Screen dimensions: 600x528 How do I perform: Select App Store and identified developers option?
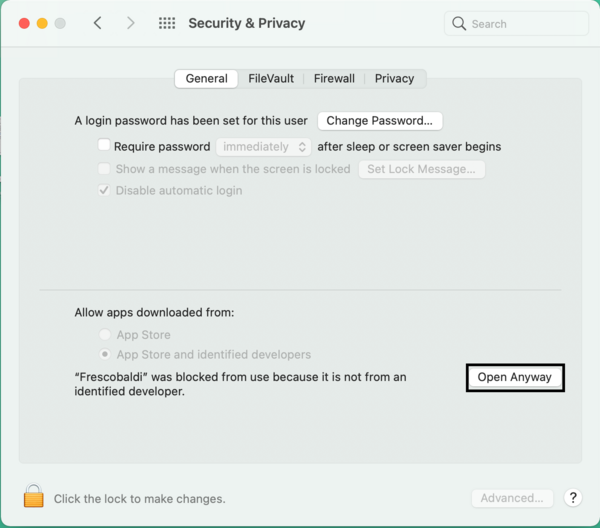coord(104,354)
